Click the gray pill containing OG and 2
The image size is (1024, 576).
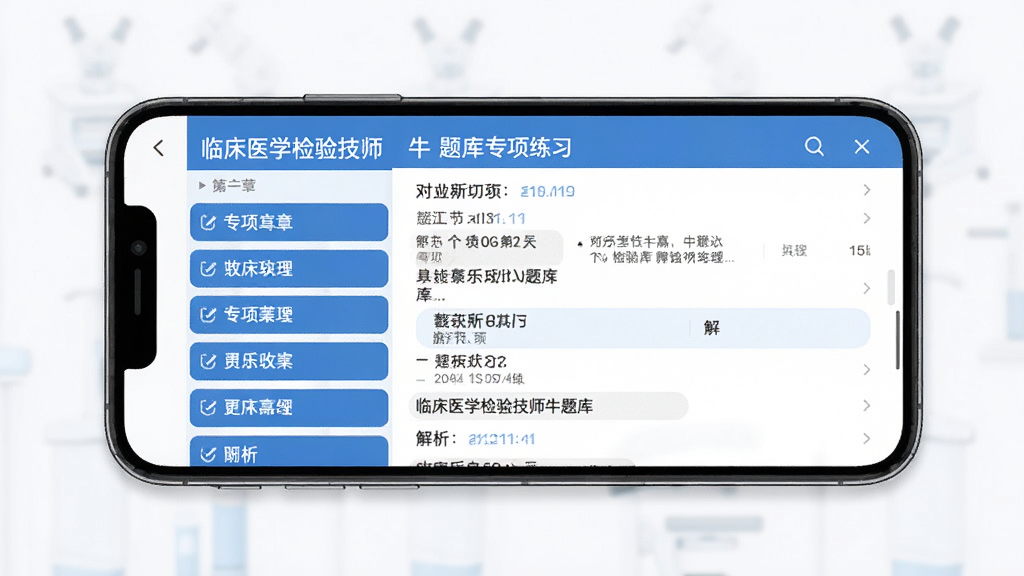pos(488,247)
